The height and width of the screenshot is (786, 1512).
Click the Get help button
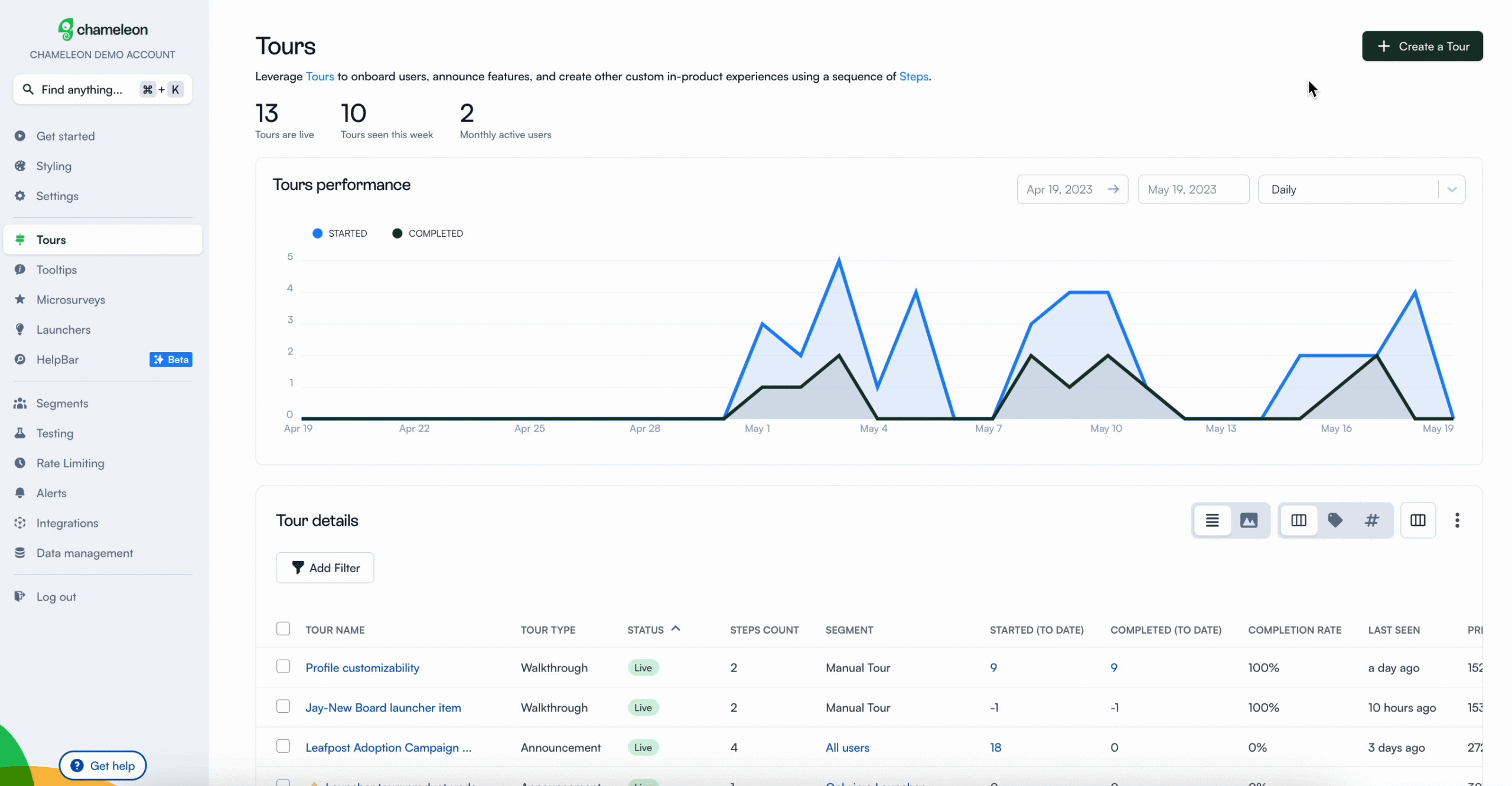[103, 765]
